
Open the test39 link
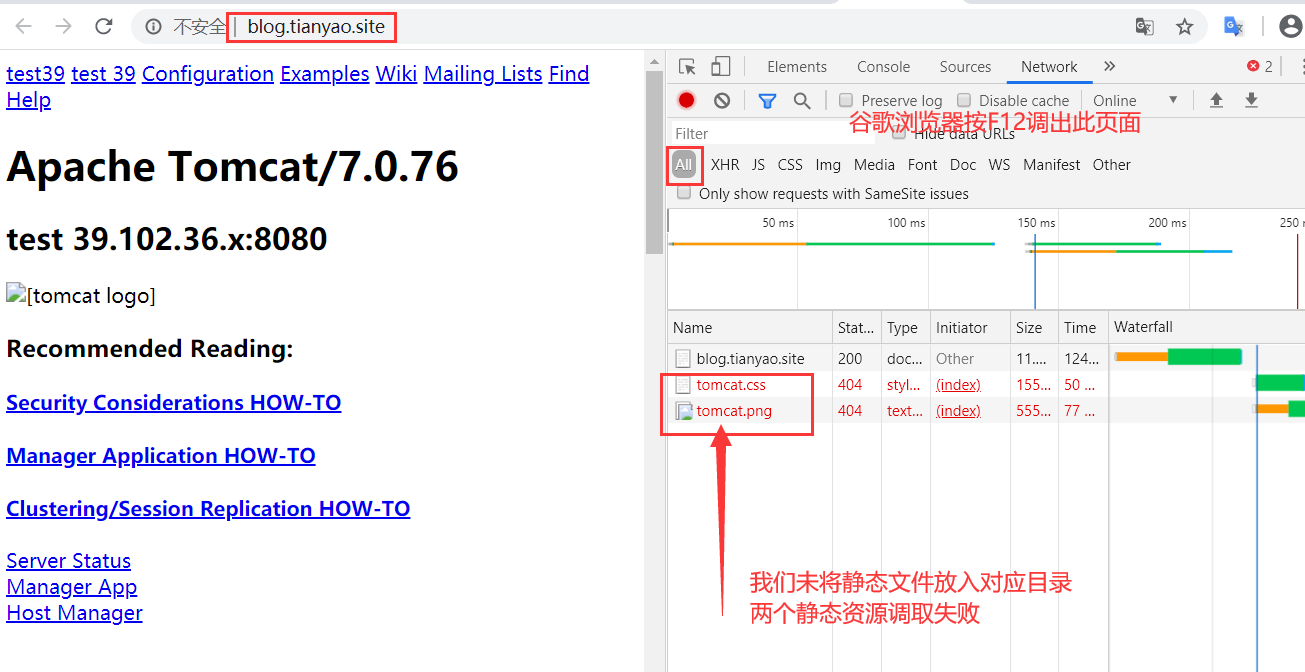point(35,74)
